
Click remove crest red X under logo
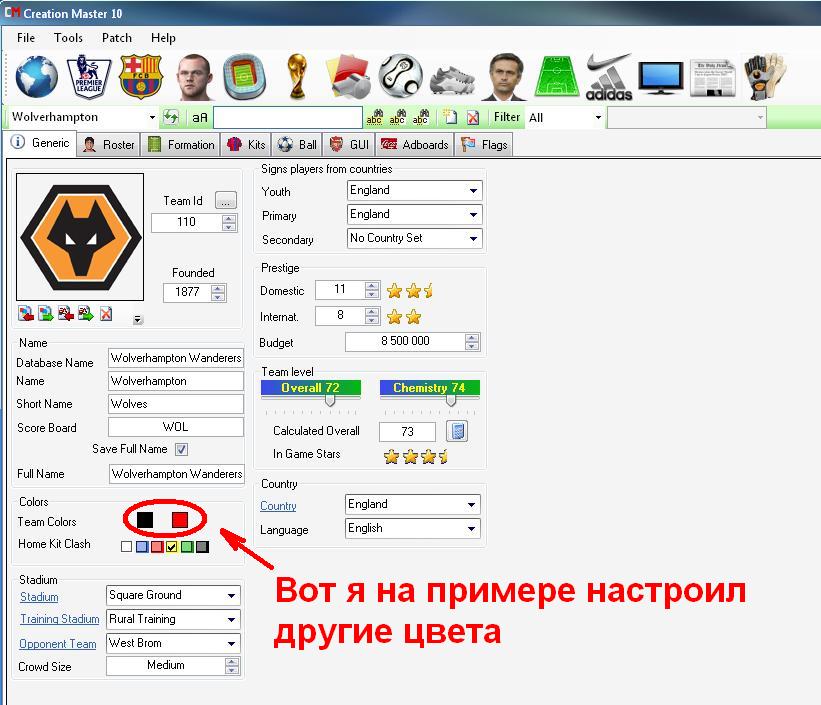tap(106, 314)
